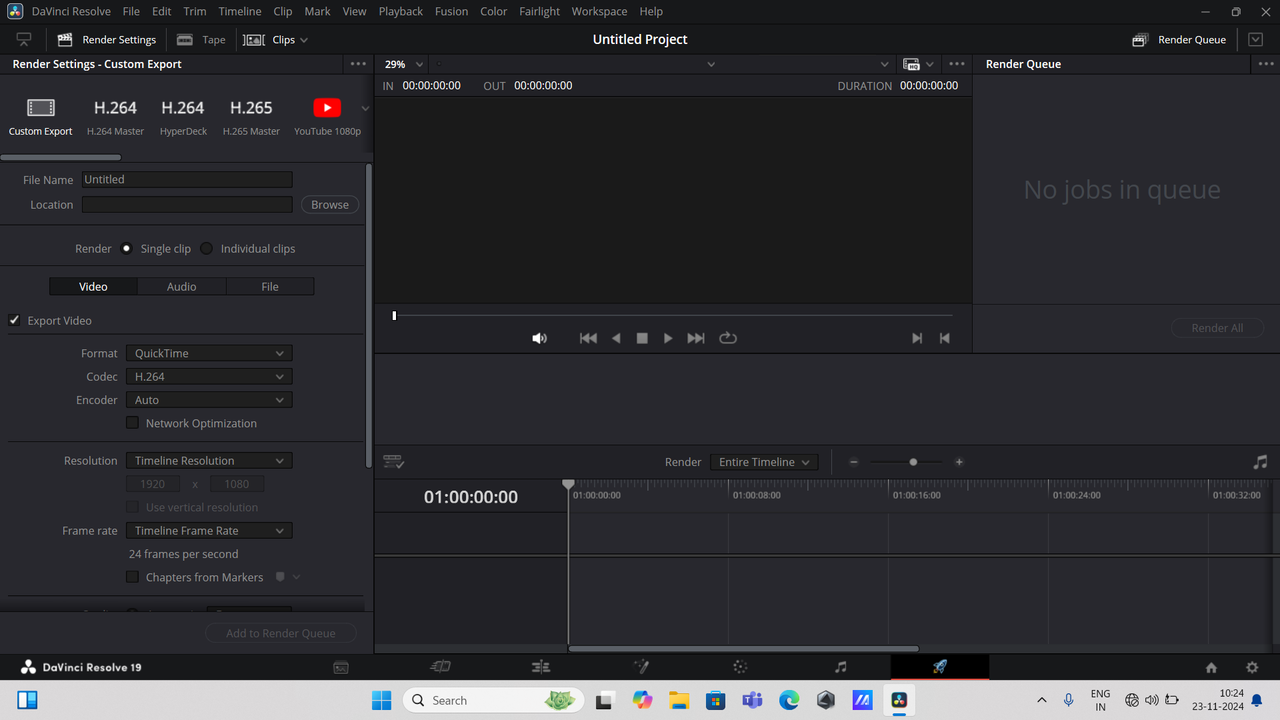Open the Frame rate dropdown
The height and width of the screenshot is (720, 1280).
point(209,531)
